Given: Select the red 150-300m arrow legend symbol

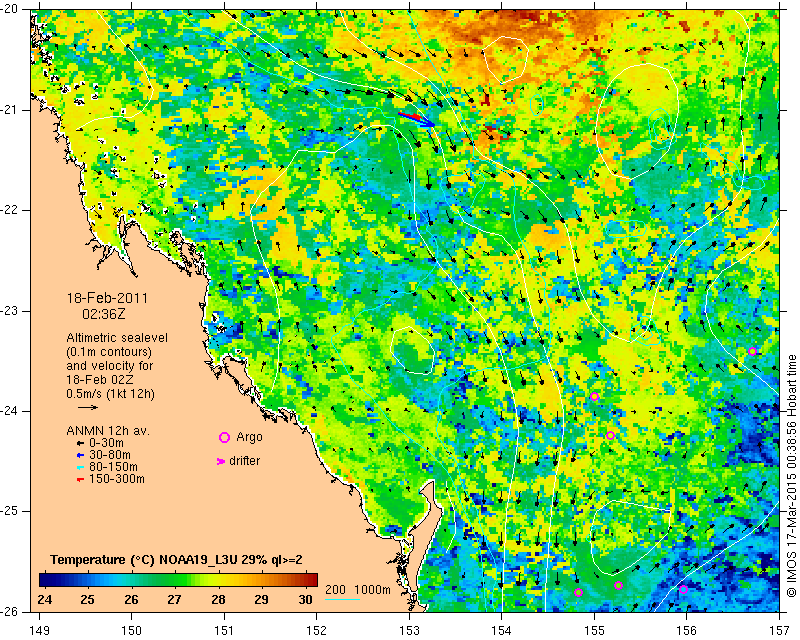Looking at the screenshot, I should pyautogui.click(x=80, y=480).
